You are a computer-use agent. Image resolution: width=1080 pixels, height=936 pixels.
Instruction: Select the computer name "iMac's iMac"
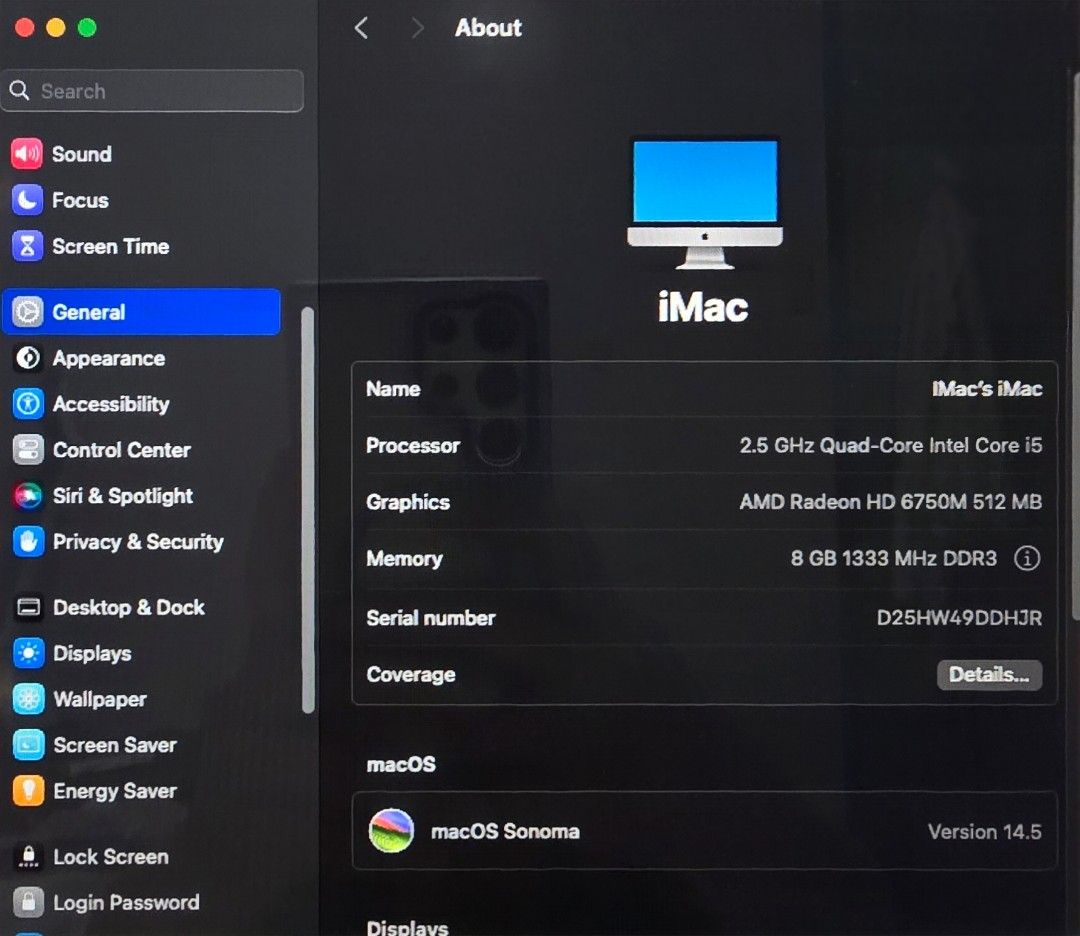point(986,389)
